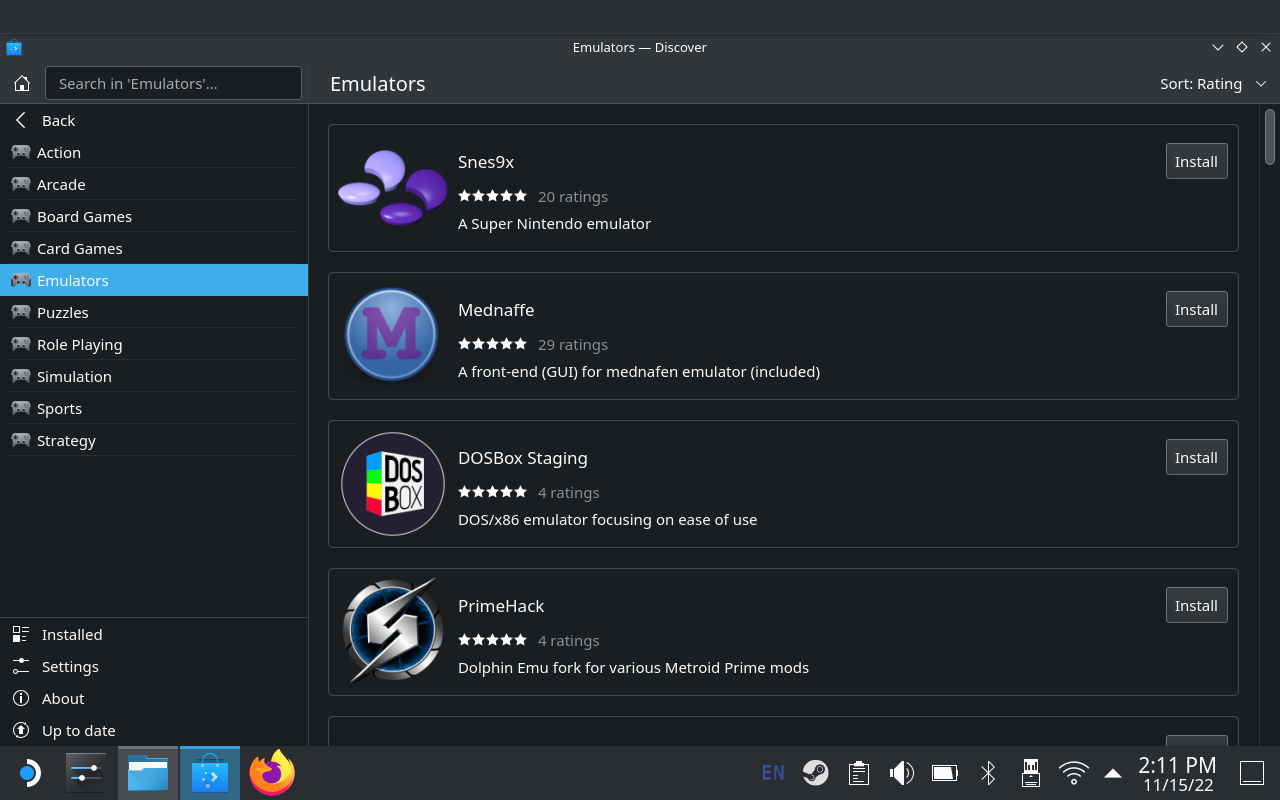Open the Installed section
The height and width of the screenshot is (800, 1280).
(71, 634)
